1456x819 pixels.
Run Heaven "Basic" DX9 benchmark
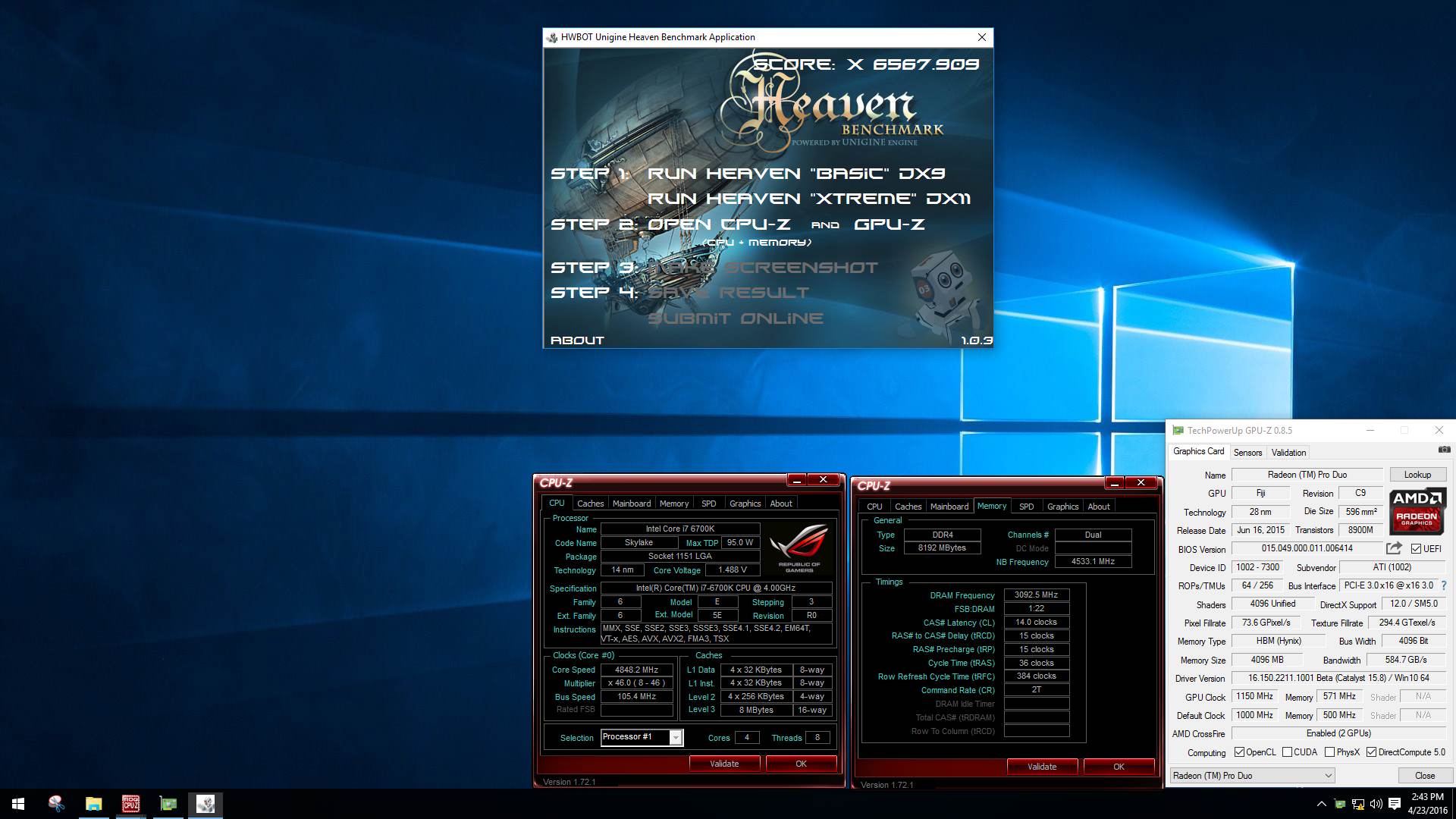796,174
